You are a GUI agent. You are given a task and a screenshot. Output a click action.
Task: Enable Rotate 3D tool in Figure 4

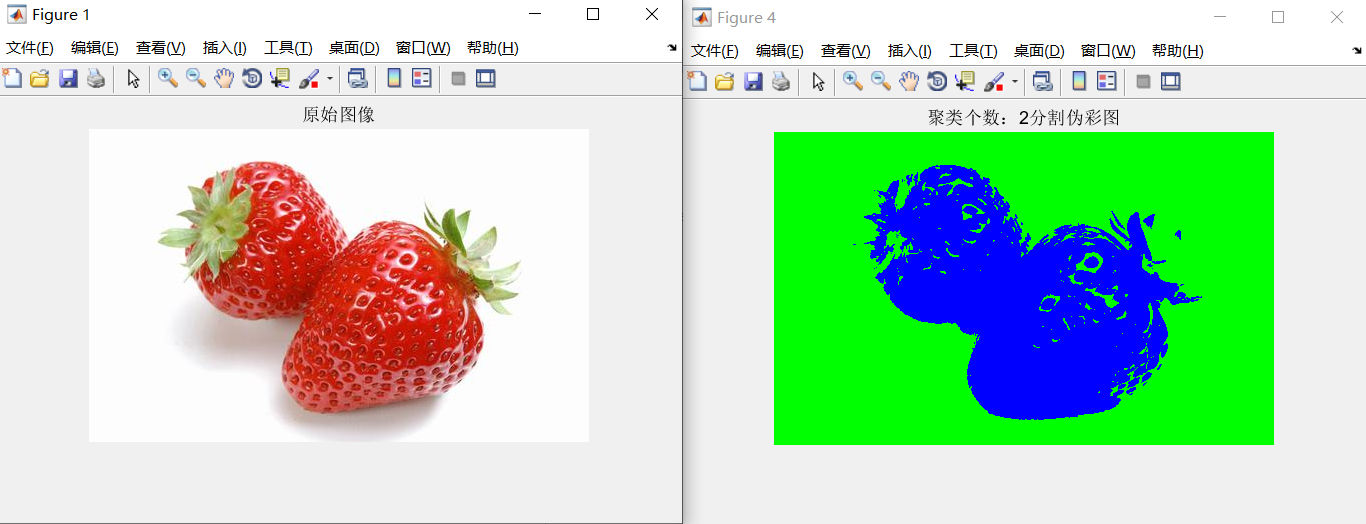click(x=937, y=81)
